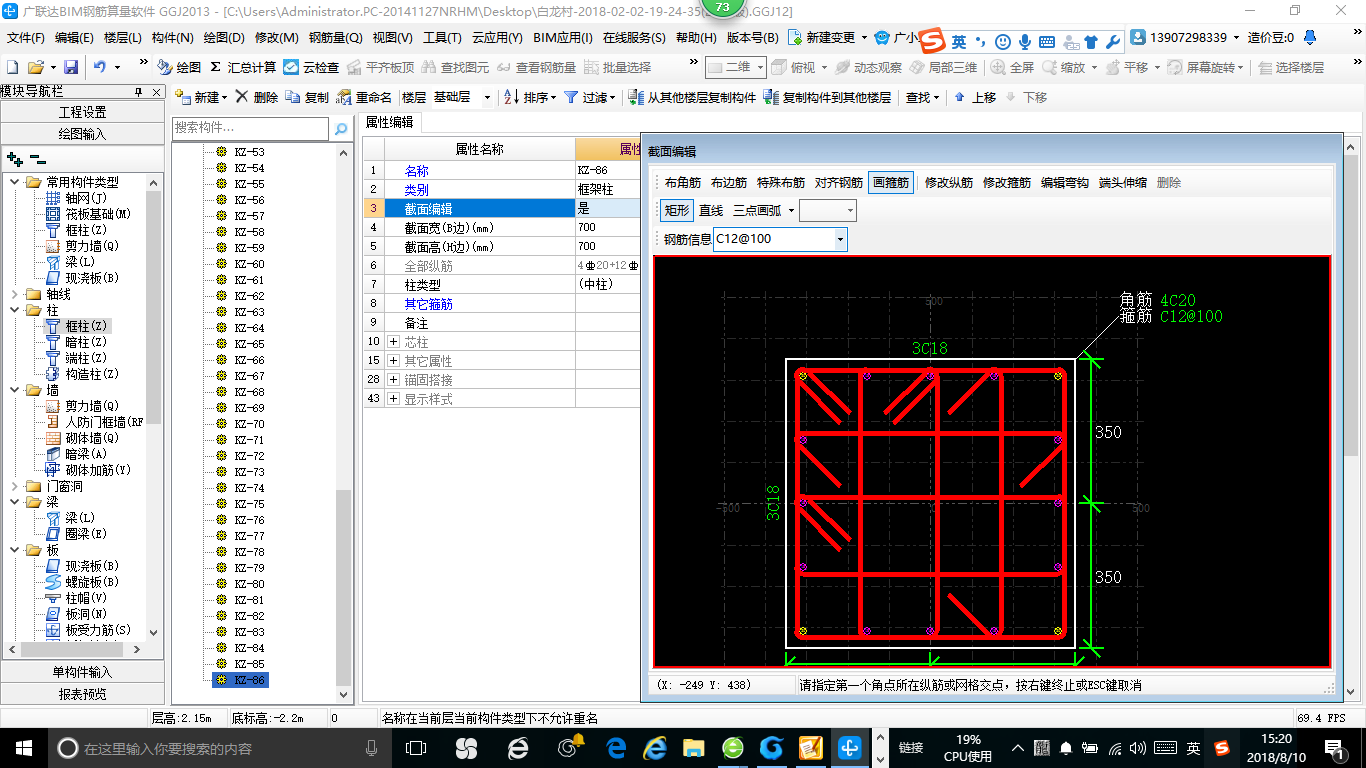The width and height of the screenshot is (1366, 768).
Task: Select KZ-70 in component list
Action: coord(249,424)
